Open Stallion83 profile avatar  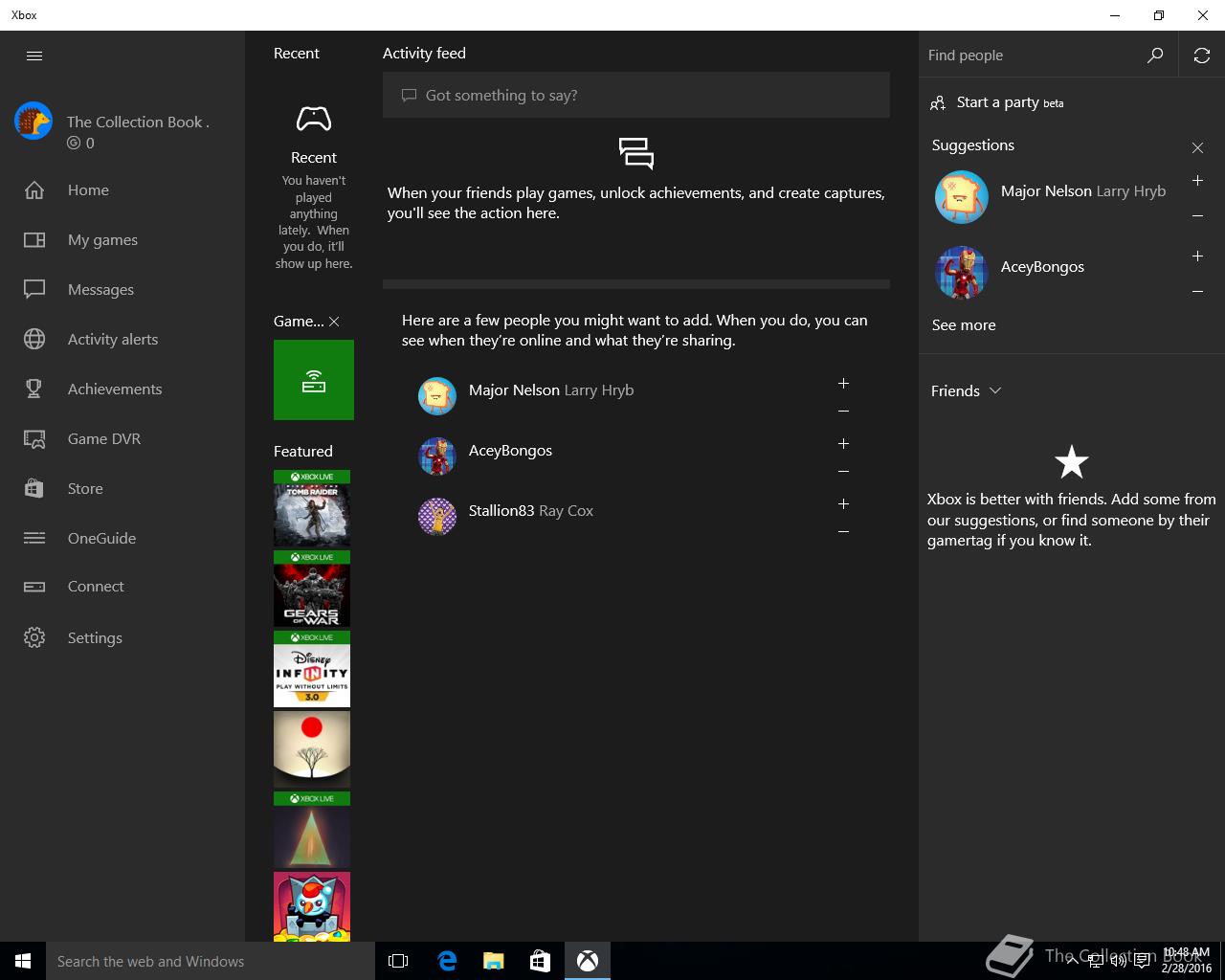tap(437, 517)
